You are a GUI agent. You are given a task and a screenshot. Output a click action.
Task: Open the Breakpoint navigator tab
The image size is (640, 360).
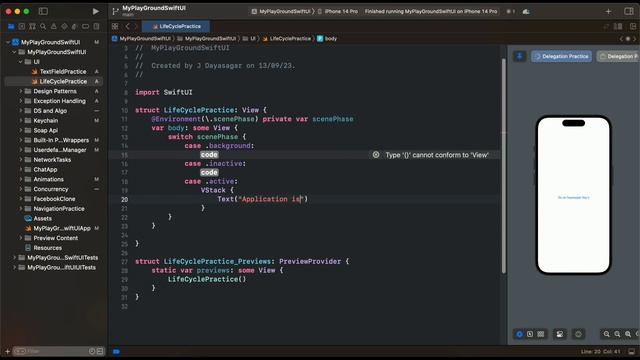[85, 27]
